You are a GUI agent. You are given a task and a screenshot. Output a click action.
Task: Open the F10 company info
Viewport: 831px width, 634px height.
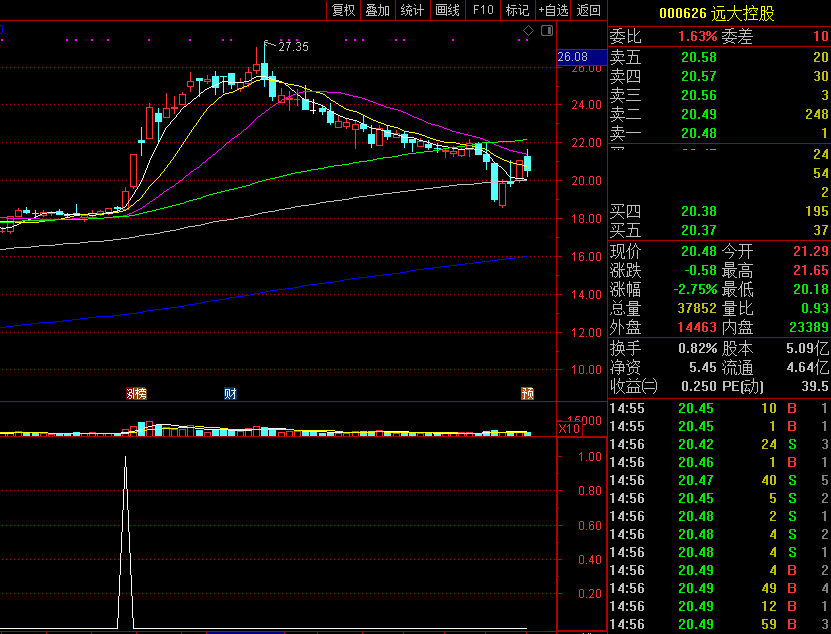pos(483,10)
